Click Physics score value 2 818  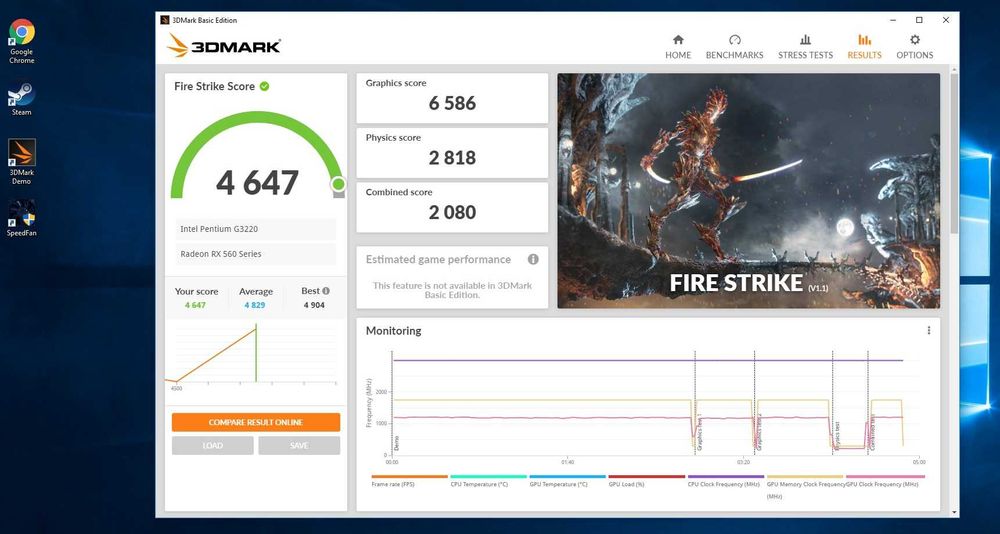click(452, 158)
